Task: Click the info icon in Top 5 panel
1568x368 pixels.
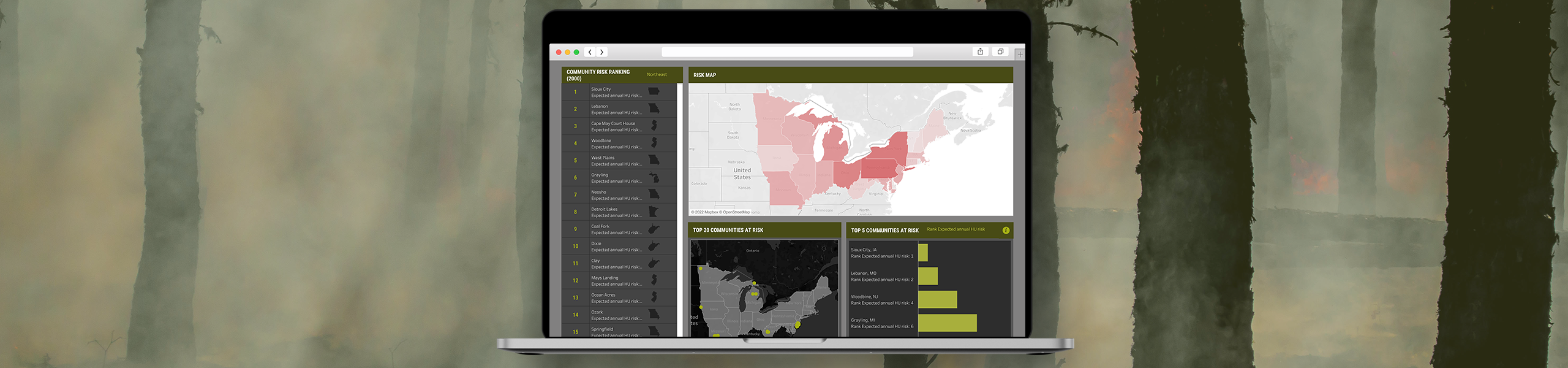Action: click(1006, 230)
